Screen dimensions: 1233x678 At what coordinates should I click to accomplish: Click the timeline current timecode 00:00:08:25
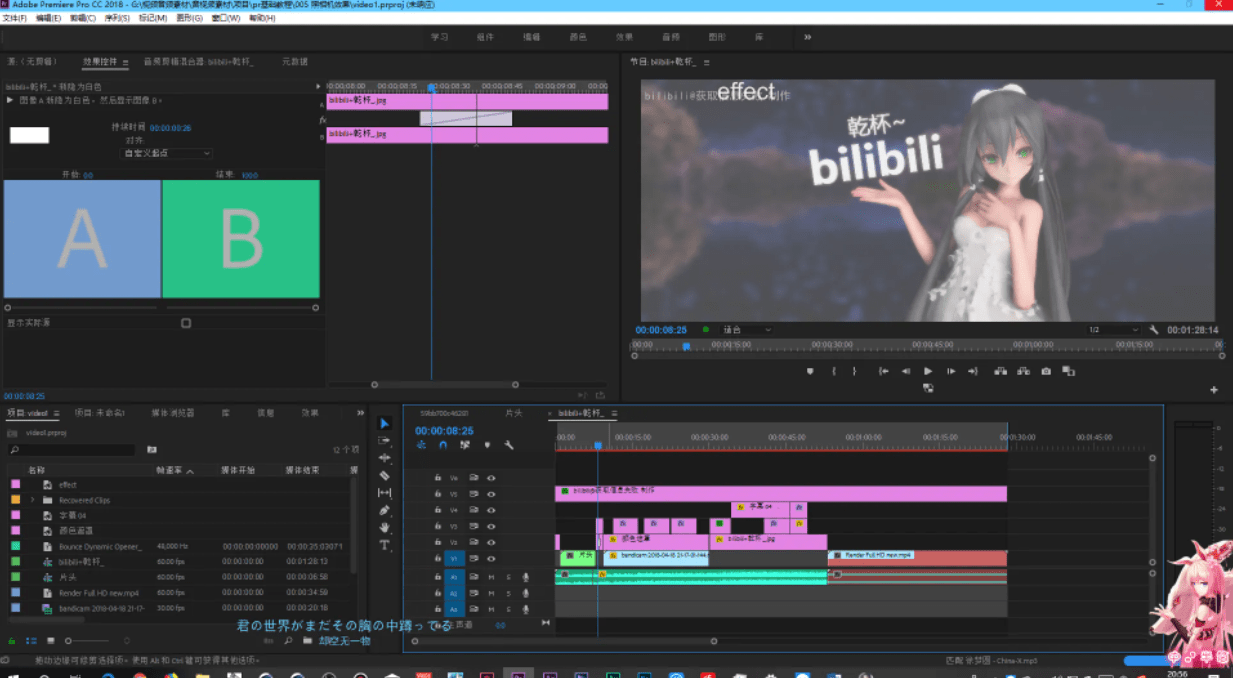pyautogui.click(x=444, y=431)
